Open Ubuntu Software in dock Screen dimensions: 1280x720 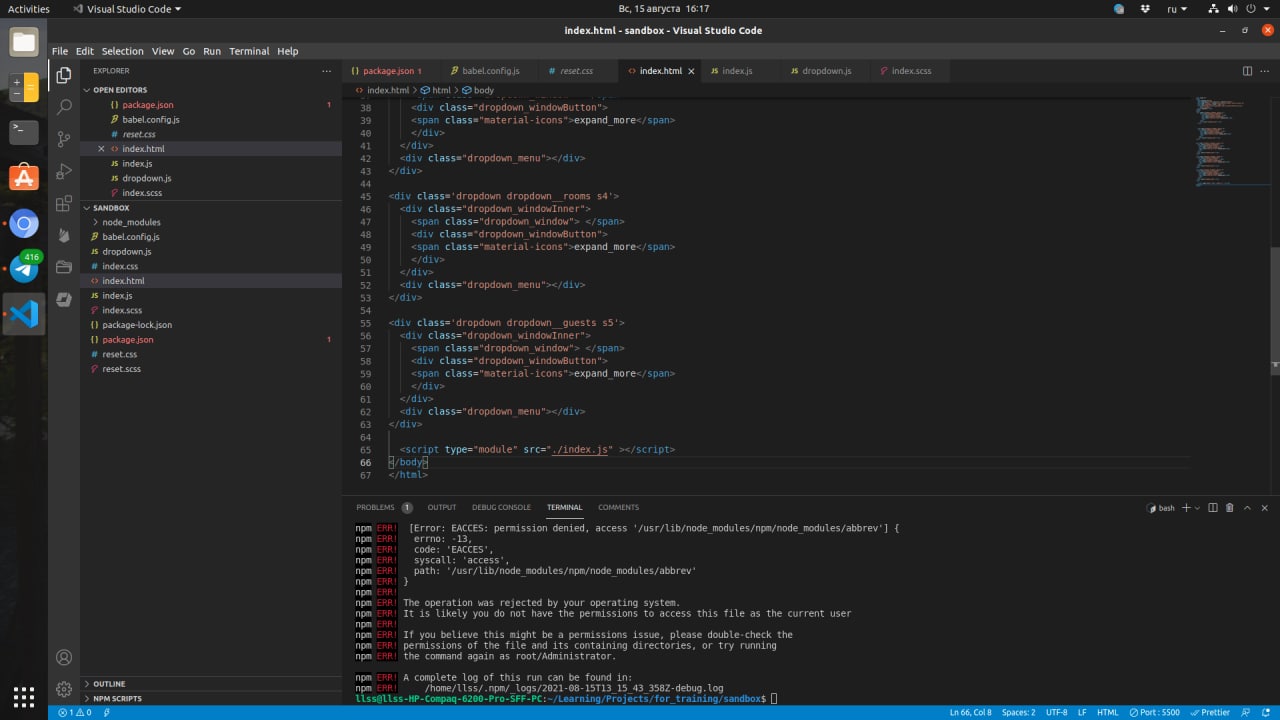coord(24,178)
